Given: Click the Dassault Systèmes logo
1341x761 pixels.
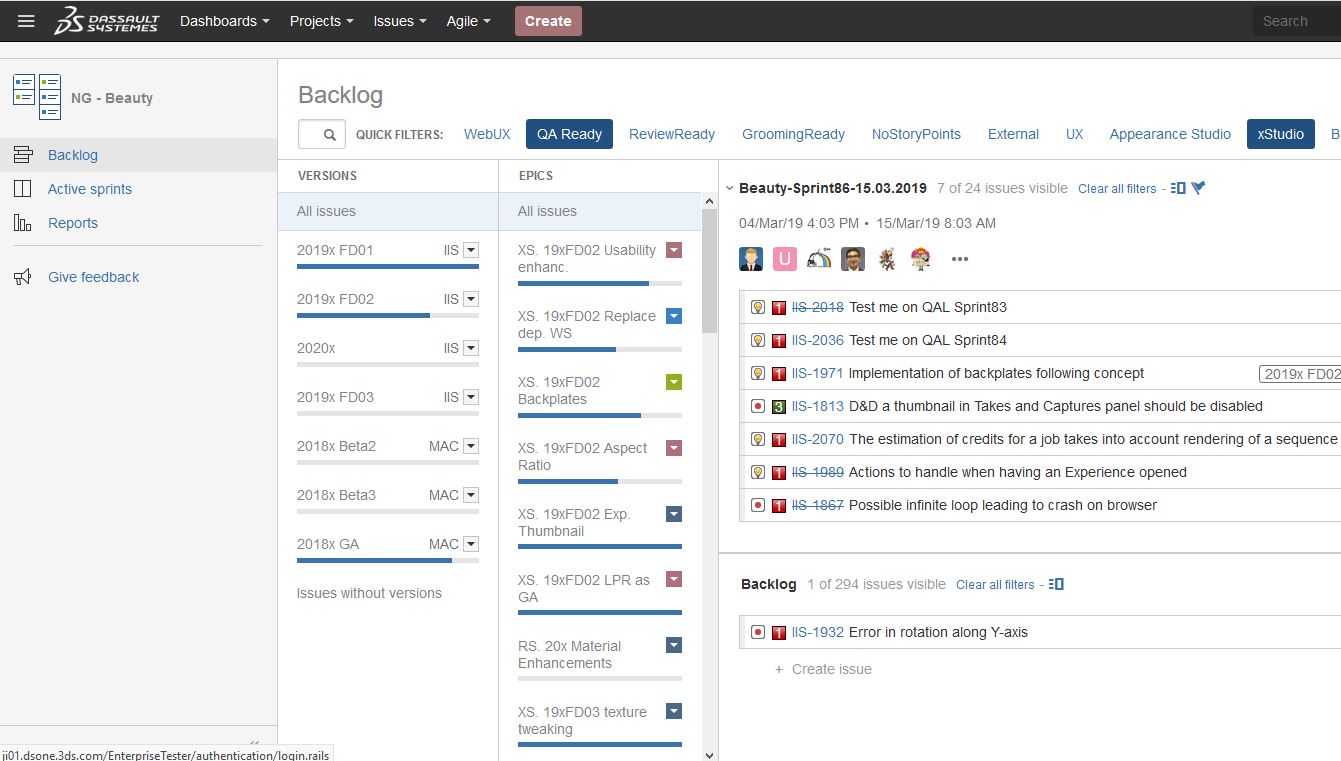Looking at the screenshot, I should tap(106, 20).
